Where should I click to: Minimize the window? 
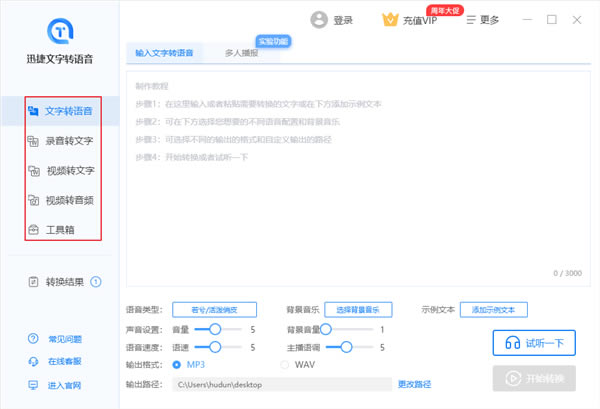(x=528, y=20)
